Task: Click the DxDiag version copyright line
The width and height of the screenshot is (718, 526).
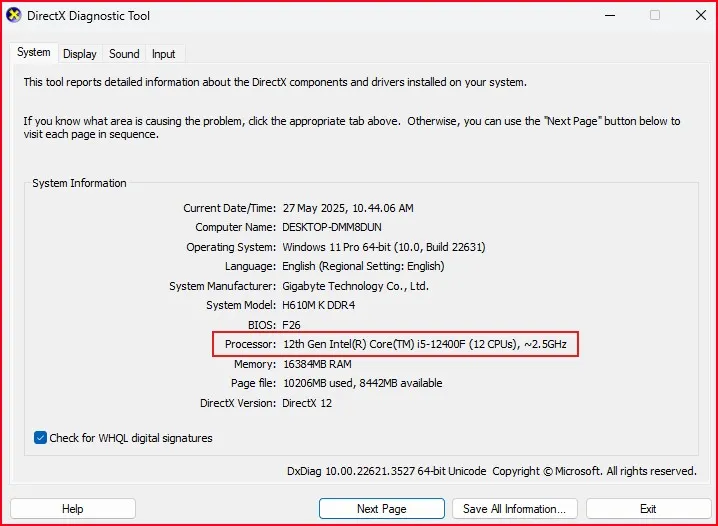Action: (x=491, y=471)
